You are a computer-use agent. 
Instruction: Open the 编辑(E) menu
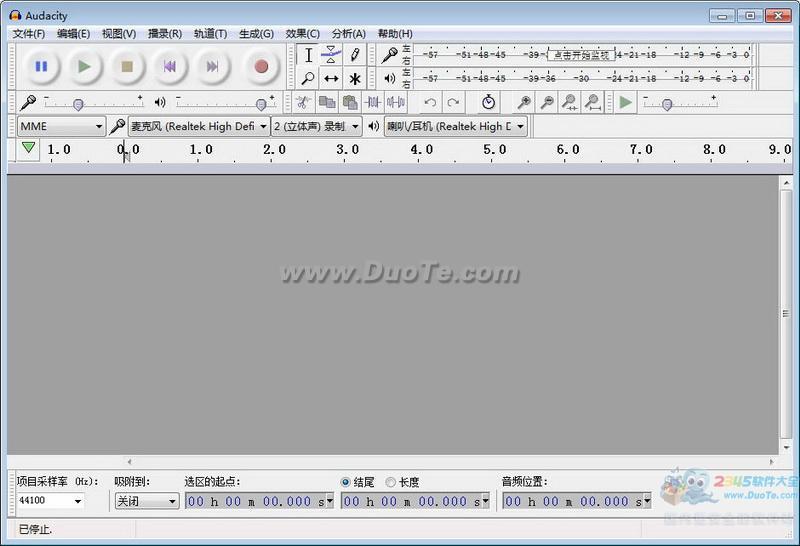(x=73, y=34)
